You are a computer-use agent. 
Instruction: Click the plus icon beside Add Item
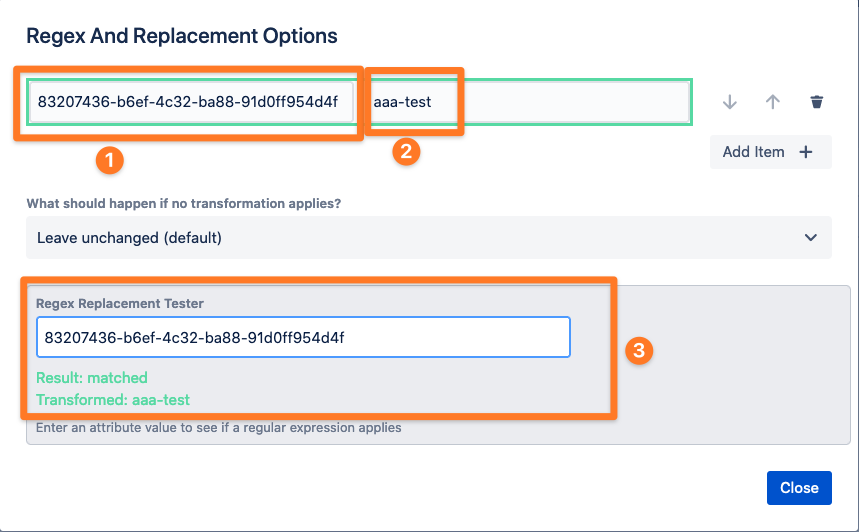coord(805,152)
